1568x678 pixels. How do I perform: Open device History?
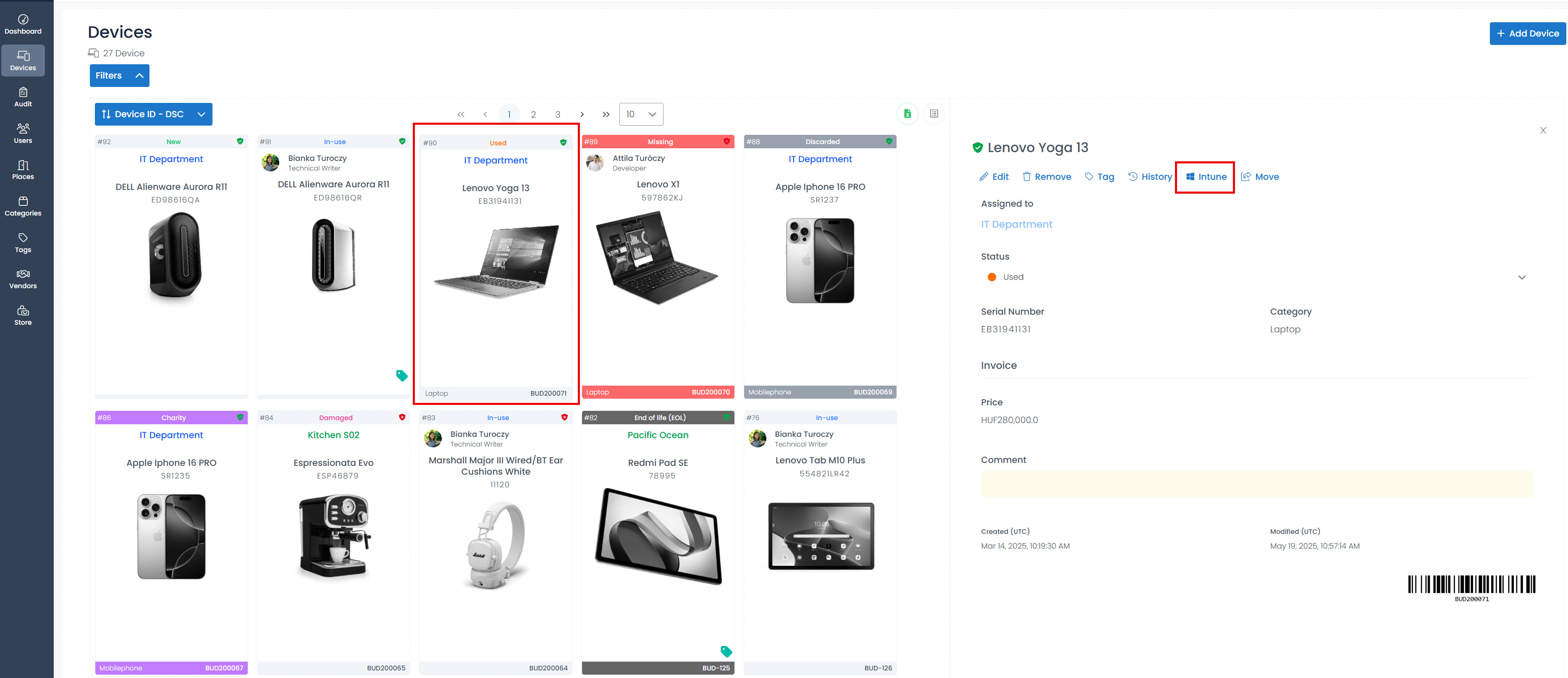coord(1150,177)
